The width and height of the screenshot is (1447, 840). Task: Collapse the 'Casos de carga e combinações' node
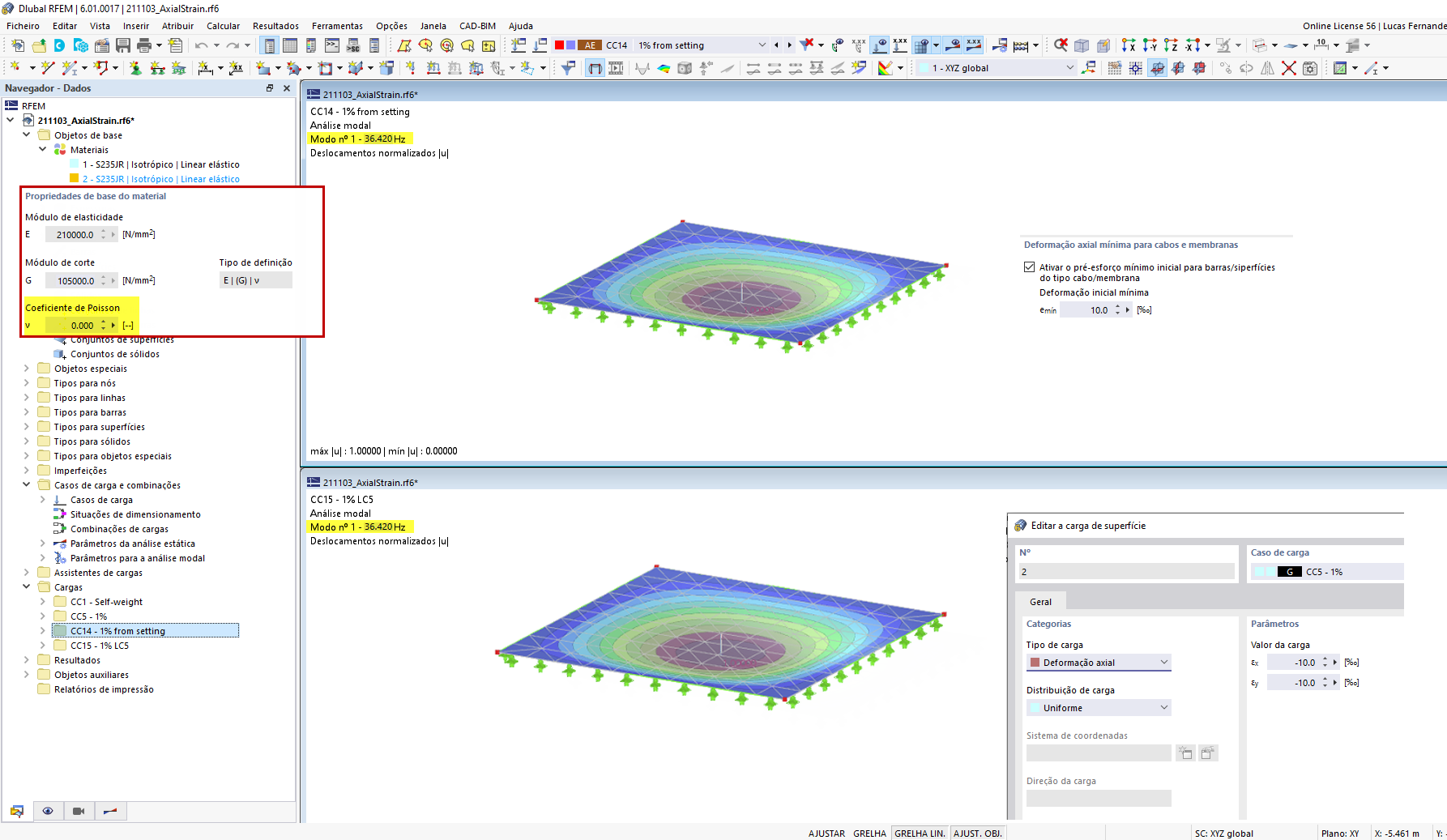click(26, 485)
